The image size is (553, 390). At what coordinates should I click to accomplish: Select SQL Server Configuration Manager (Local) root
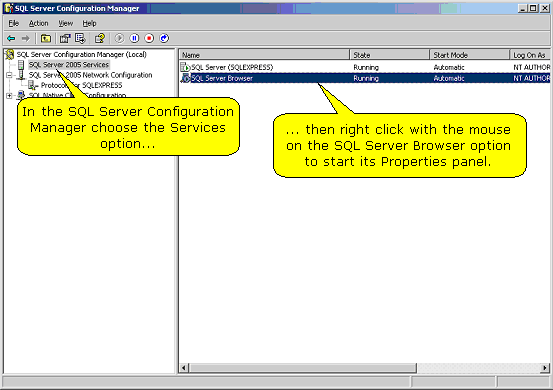81,54
